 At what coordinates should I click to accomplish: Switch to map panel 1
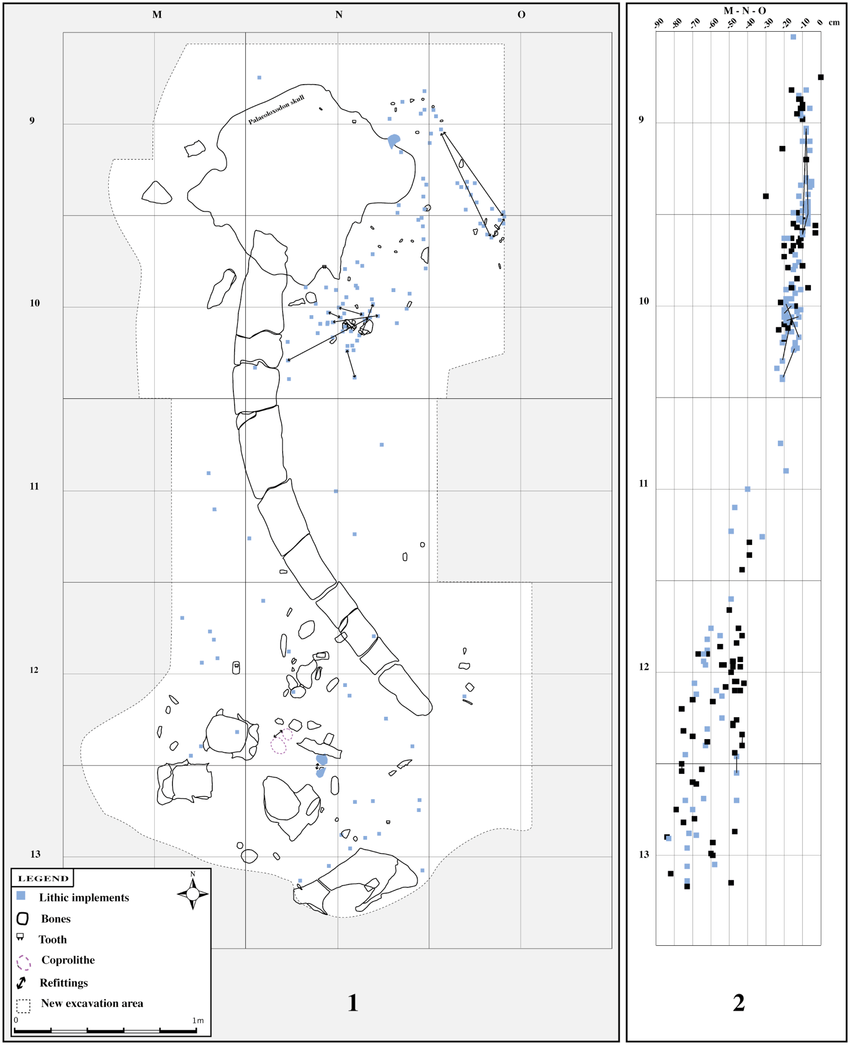click(x=352, y=1001)
